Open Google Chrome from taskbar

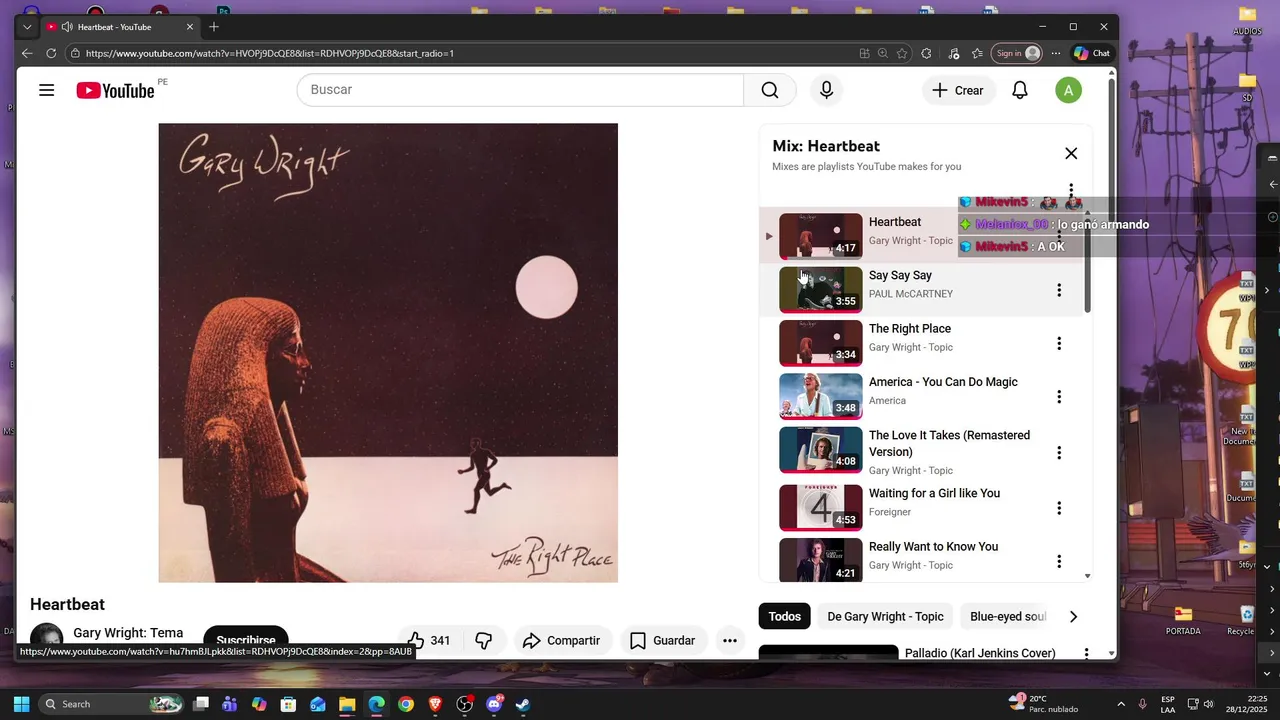point(405,704)
